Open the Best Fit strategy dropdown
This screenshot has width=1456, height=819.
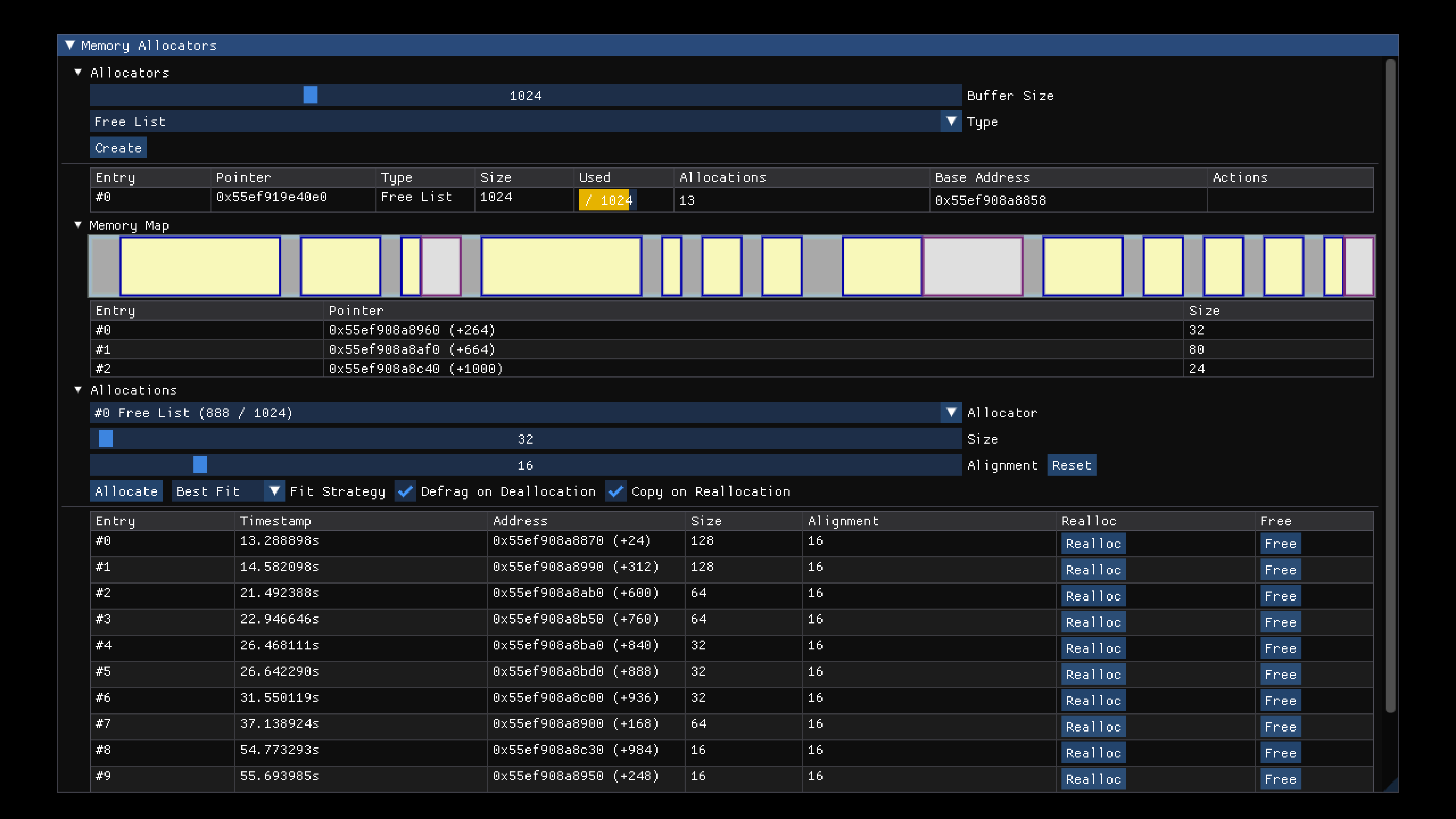(x=274, y=491)
